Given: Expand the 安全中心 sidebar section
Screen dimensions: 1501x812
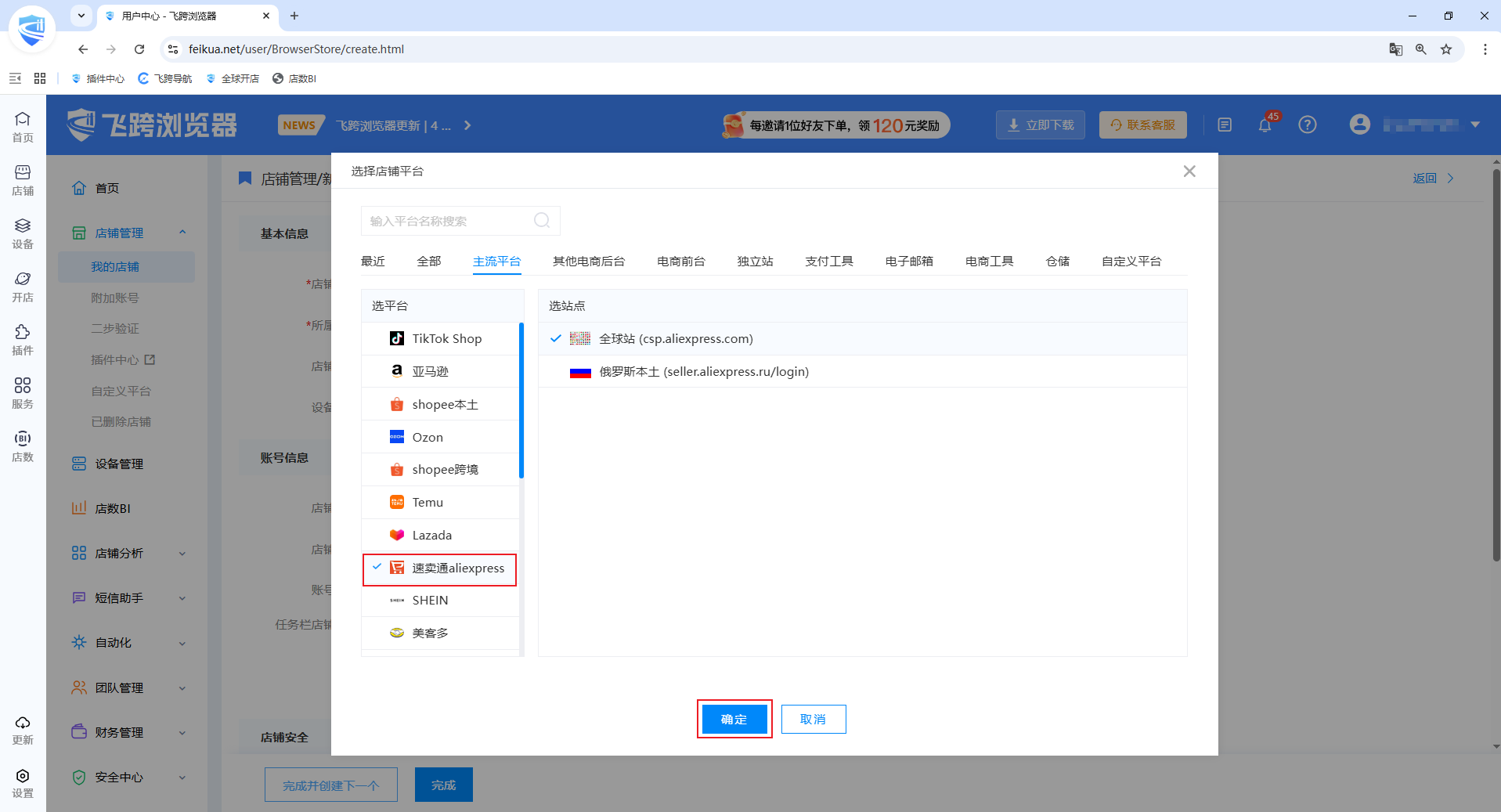Looking at the screenshot, I should pyautogui.click(x=182, y=778).
